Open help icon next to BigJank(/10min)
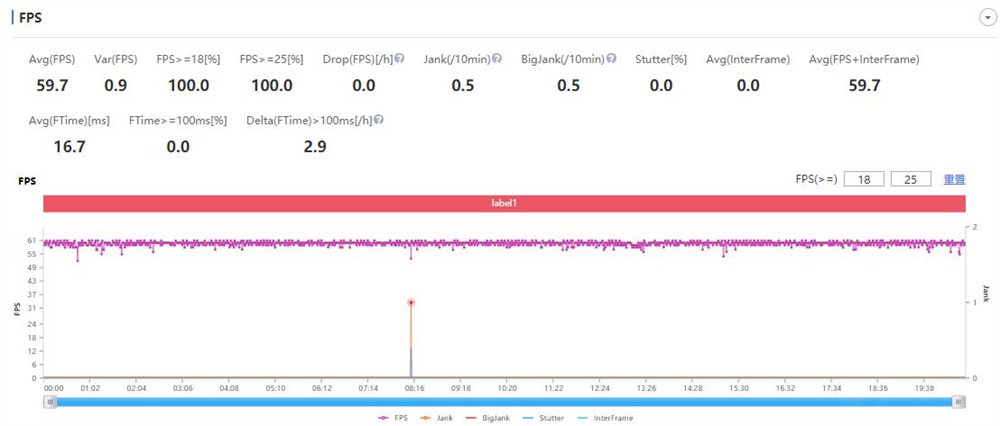 tap(611, 59)
